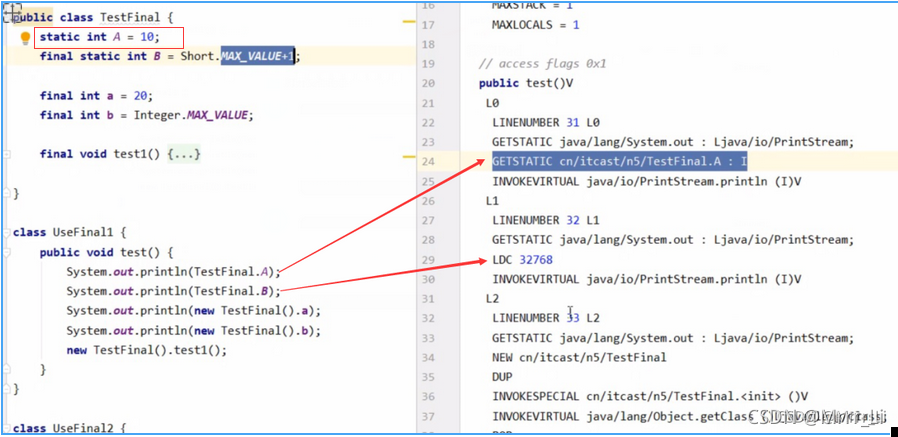Click the "System.out.println(TestFinal.B);" statement
This screenshot has width=898, height=437.
[174, 291]
